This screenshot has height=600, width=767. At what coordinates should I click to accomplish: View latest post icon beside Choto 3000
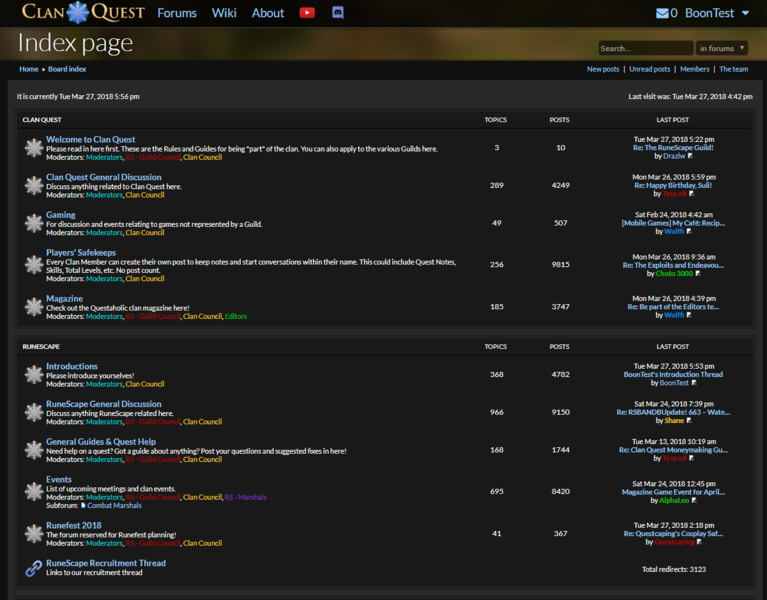coord(698,273)
